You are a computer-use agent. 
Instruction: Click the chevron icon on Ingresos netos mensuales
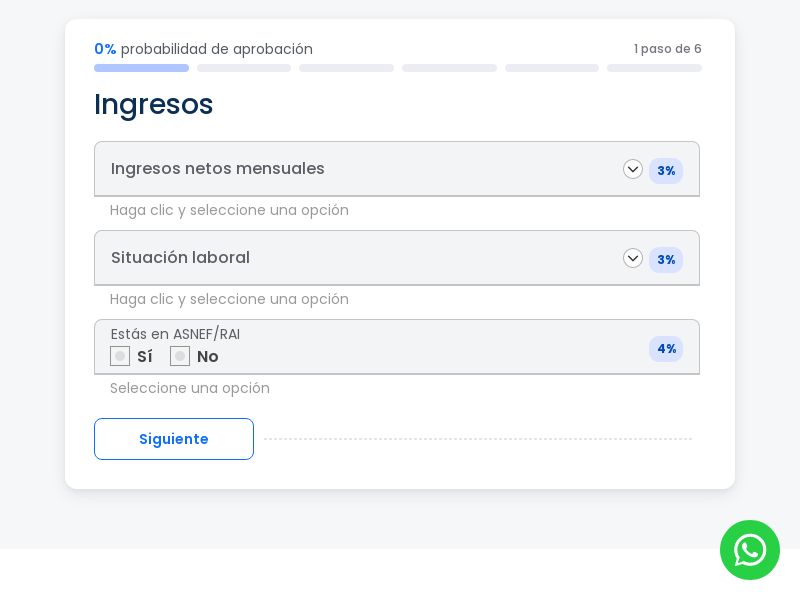(x=633, y=169)
